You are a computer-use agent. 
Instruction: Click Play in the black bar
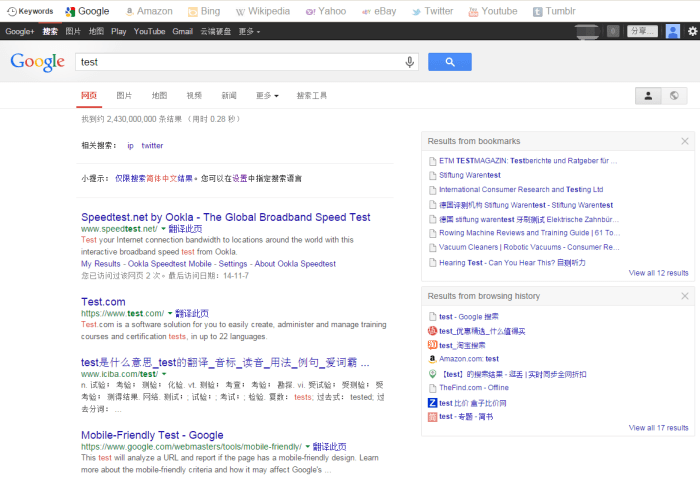119,31
